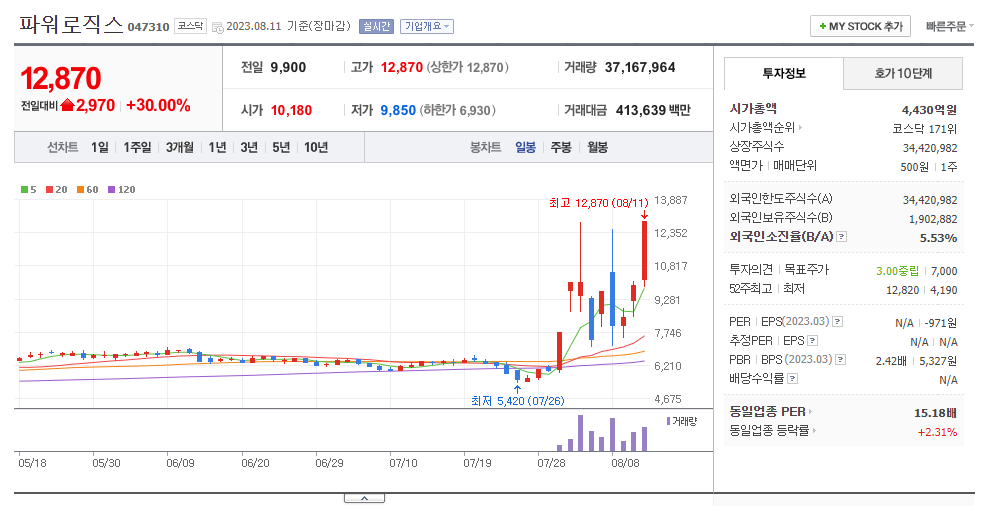Click the stock name 파워로직스
The height and width of the screenshot is (506, 991).
tap(71, 24)
